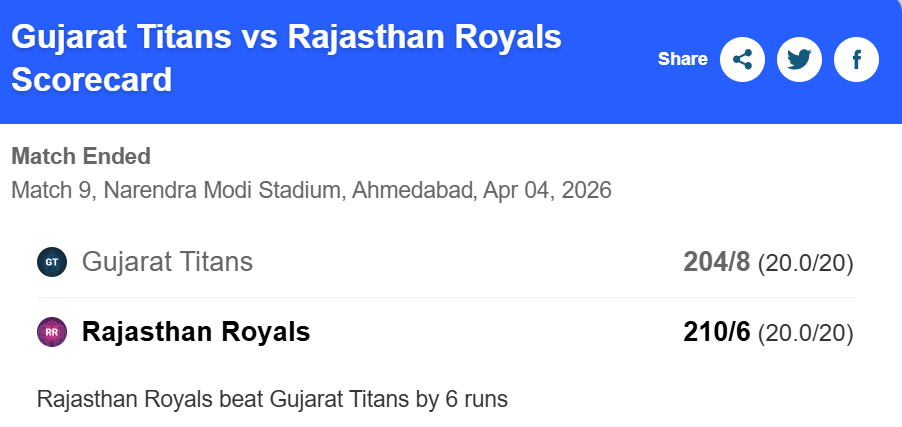Viewport: 902px width, 427px height.
Task: Click the Share label in header
Action: coord(682,60)
